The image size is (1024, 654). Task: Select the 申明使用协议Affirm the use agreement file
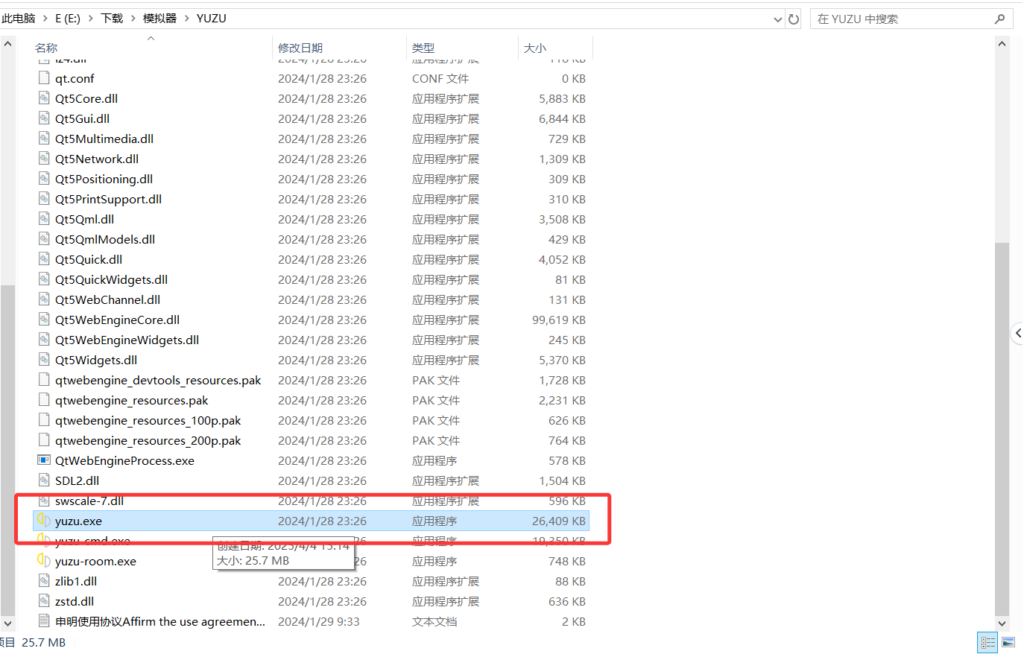(x=160, y=621)
